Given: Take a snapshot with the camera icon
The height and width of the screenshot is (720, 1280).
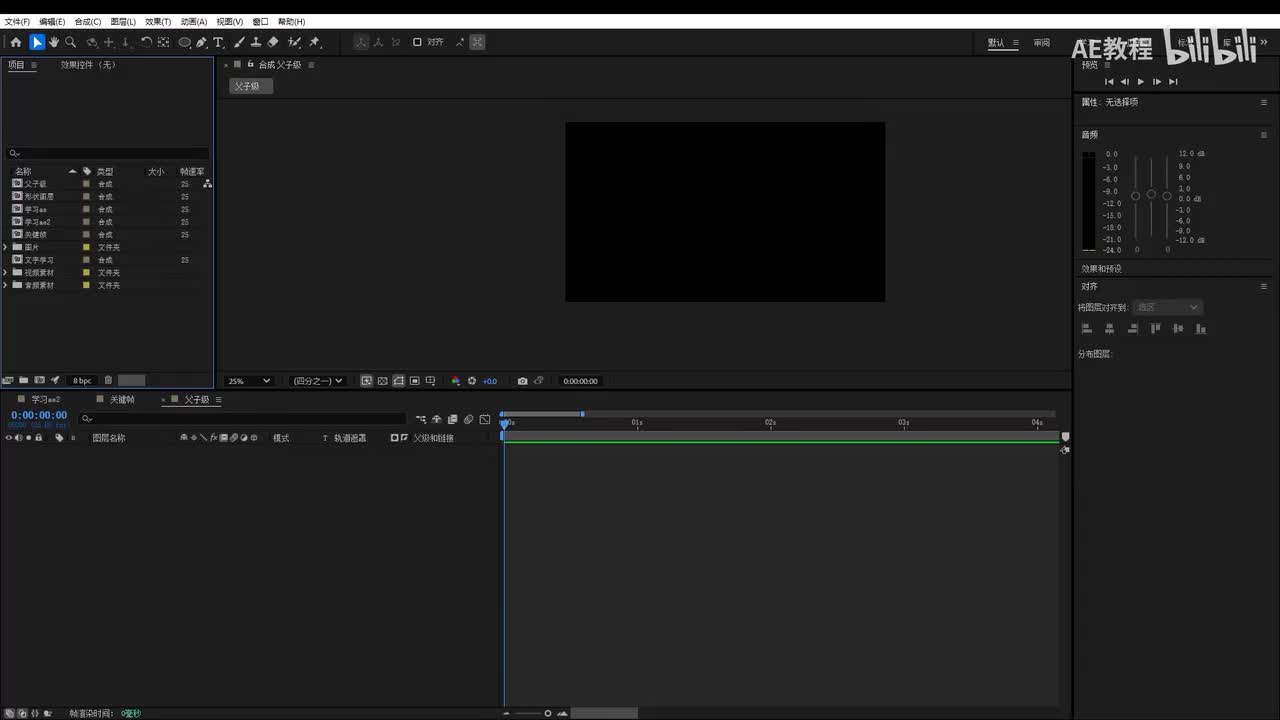Looking at the screenshot, I should coord(522,381).
